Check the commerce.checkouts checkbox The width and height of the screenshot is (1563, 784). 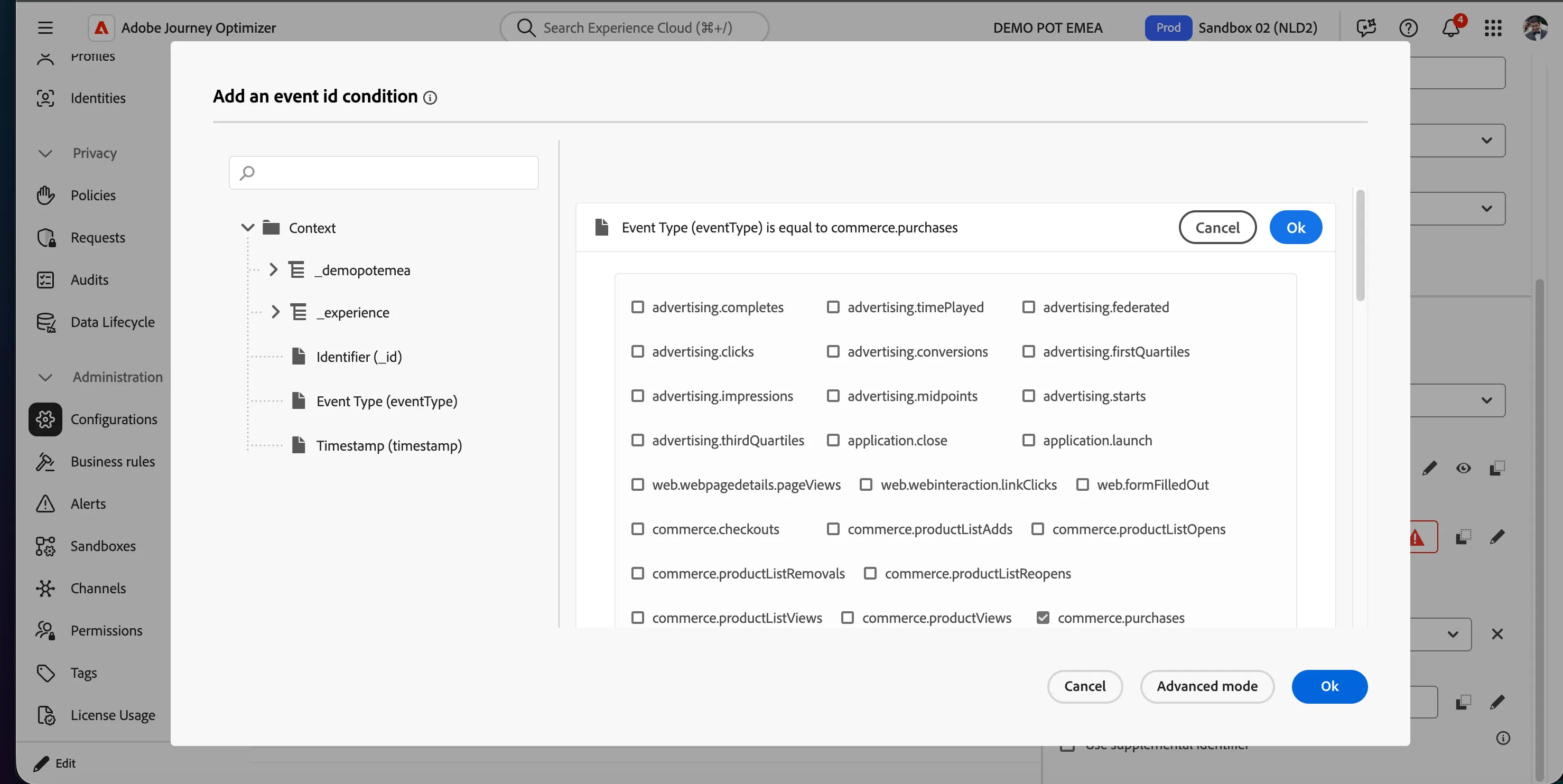638,529
